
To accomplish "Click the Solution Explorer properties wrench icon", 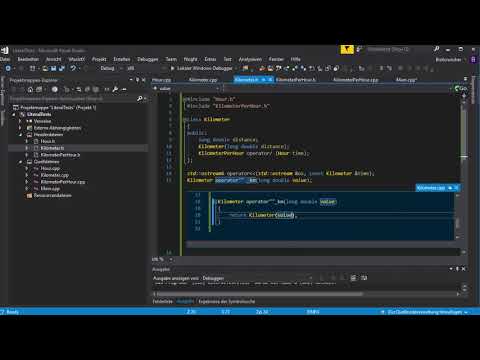I will [115, 89].
